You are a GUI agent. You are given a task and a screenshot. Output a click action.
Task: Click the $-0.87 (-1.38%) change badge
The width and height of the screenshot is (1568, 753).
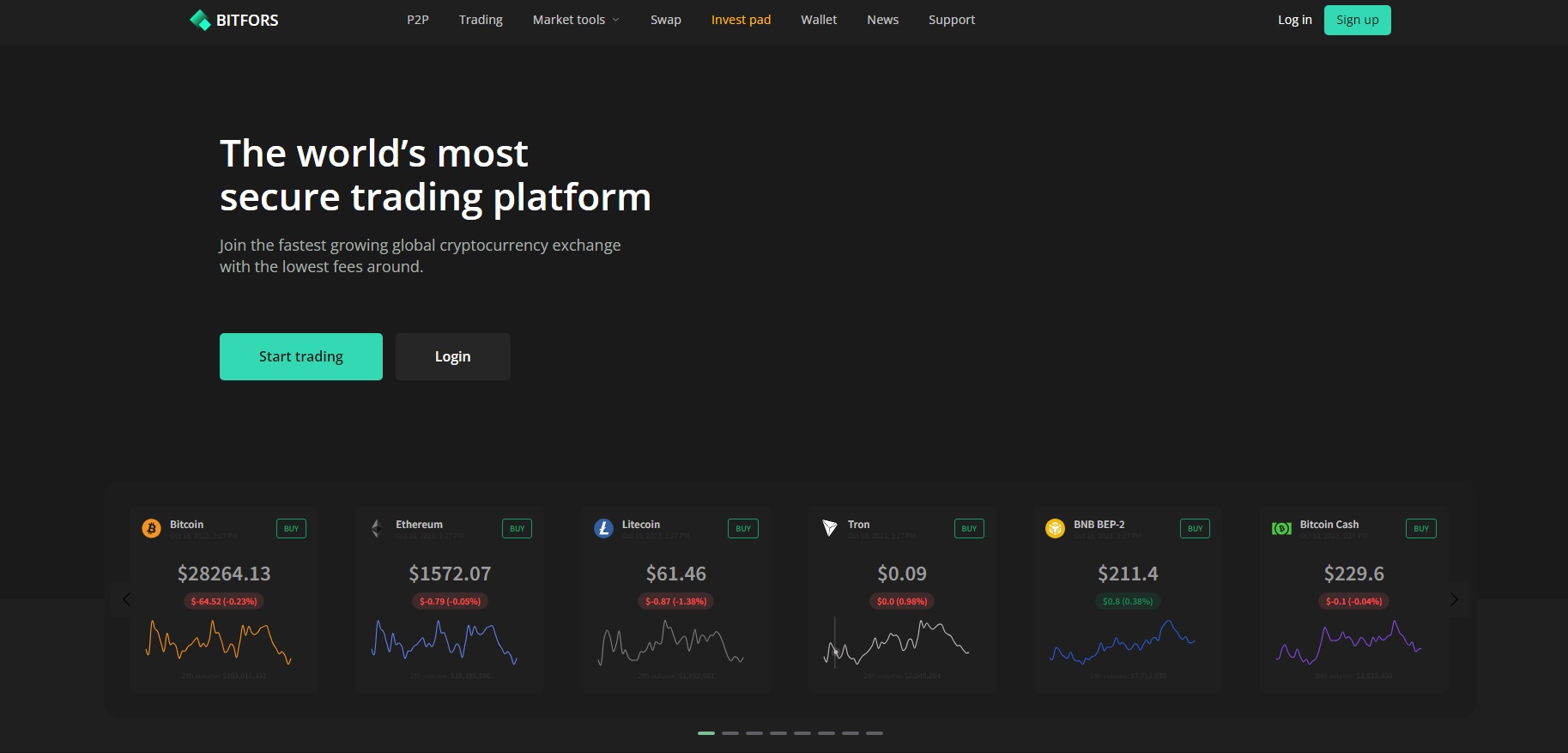(x=676, y=601)
